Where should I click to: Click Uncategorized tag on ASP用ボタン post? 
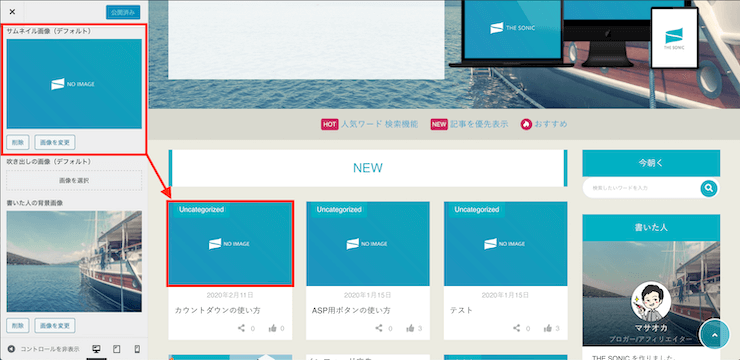339,209
